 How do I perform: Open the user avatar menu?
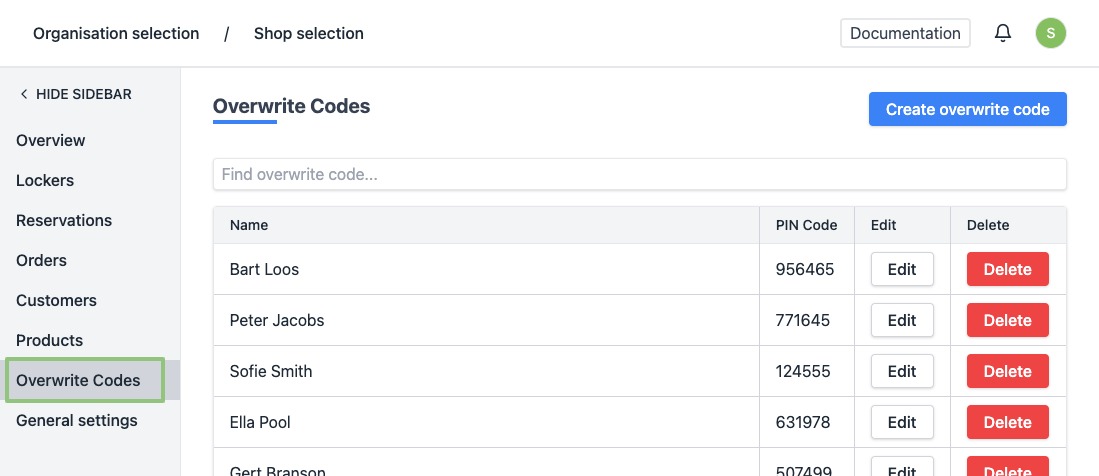pos(1051,33)
